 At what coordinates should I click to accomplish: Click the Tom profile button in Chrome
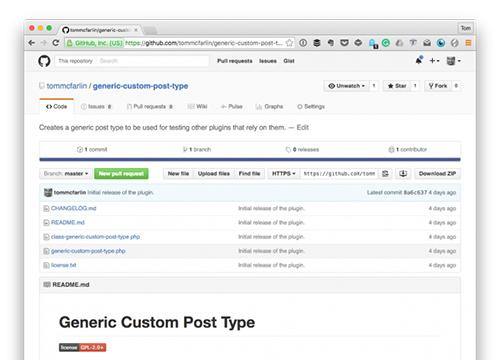coord(466,28)
